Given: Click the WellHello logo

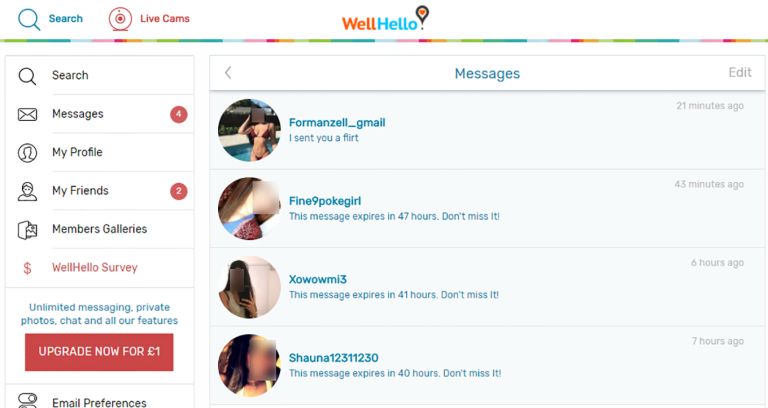Looking at the screenshot, I should click(385, 19).
